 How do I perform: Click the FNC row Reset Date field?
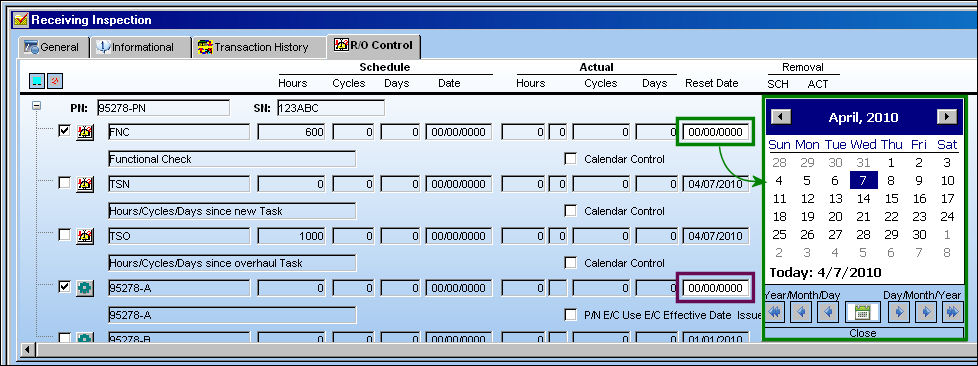pyautogui.click(x=715, y=132)
